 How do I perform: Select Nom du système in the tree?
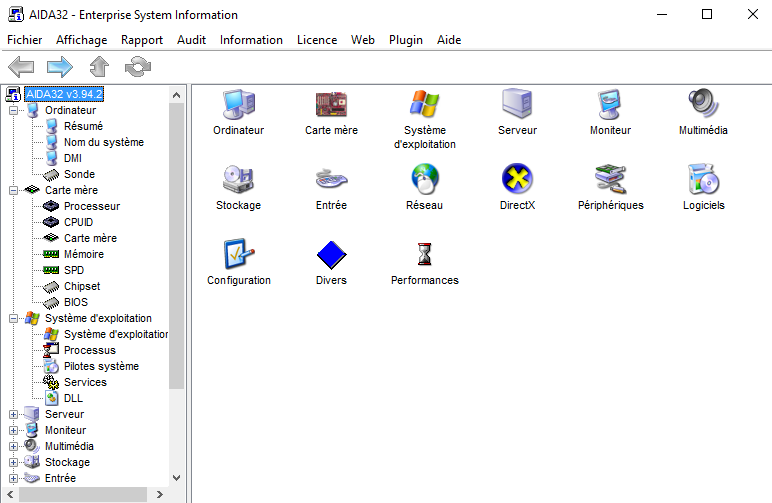[x=104, y=142]
